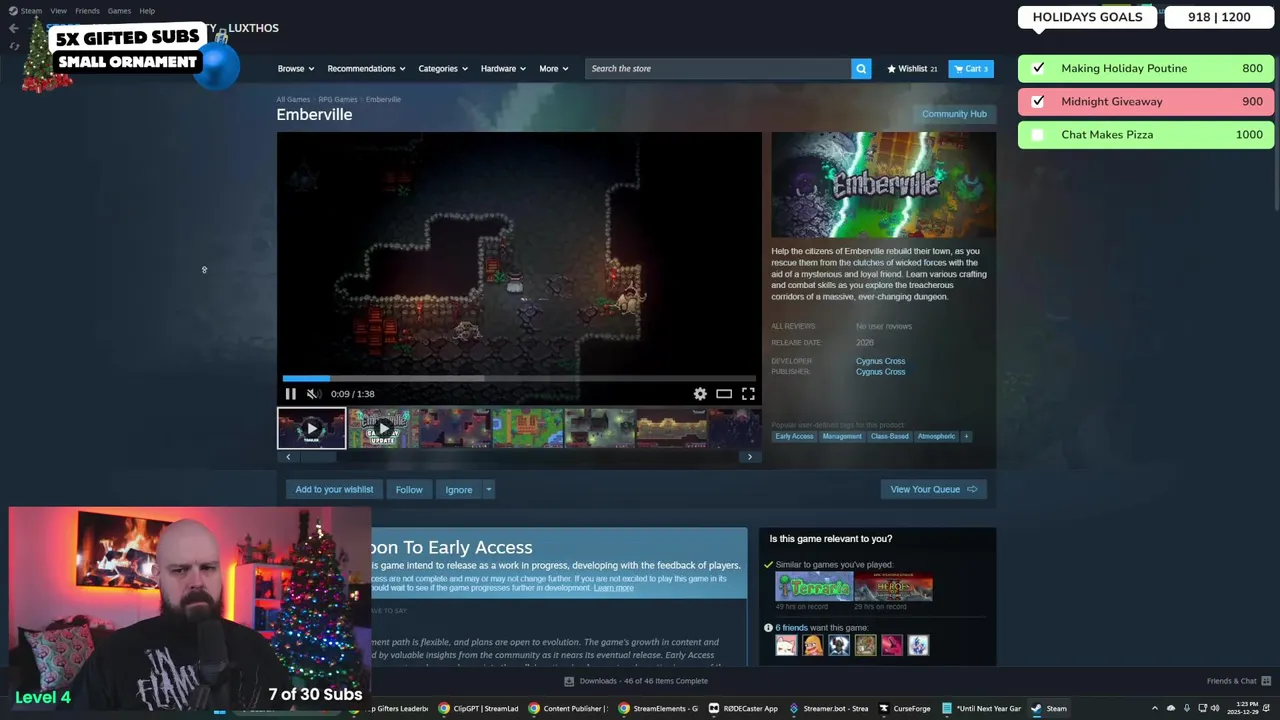Viewport: 1280px width, 720px height.
Task: Unmute the trailer volume icon
Action: click(x=313, y=394)
